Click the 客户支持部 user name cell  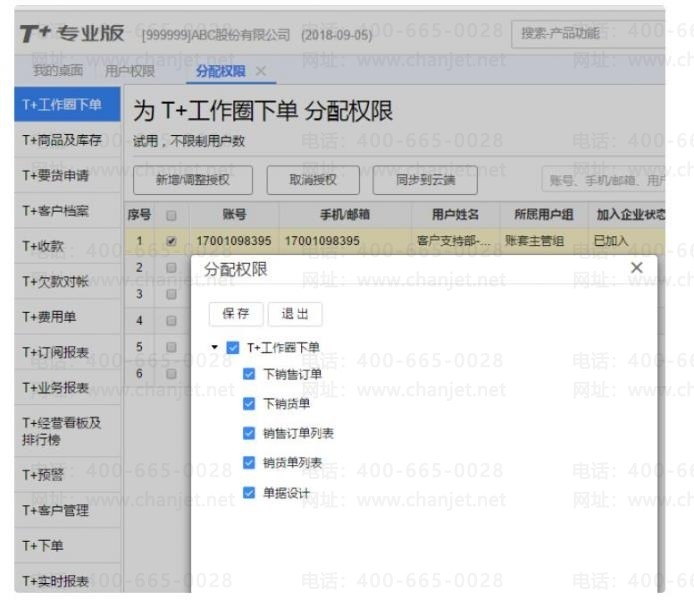coord(455,241)
